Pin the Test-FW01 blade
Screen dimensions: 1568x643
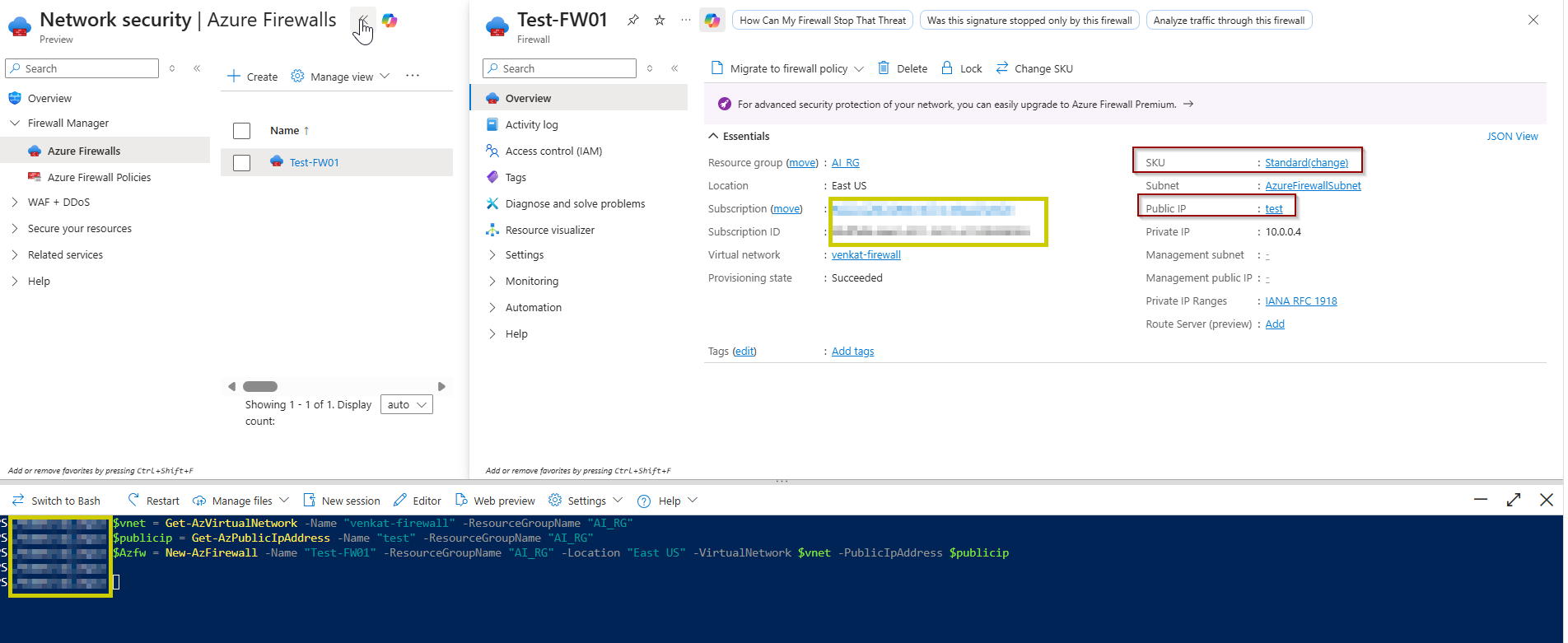(x=632, y=21)
